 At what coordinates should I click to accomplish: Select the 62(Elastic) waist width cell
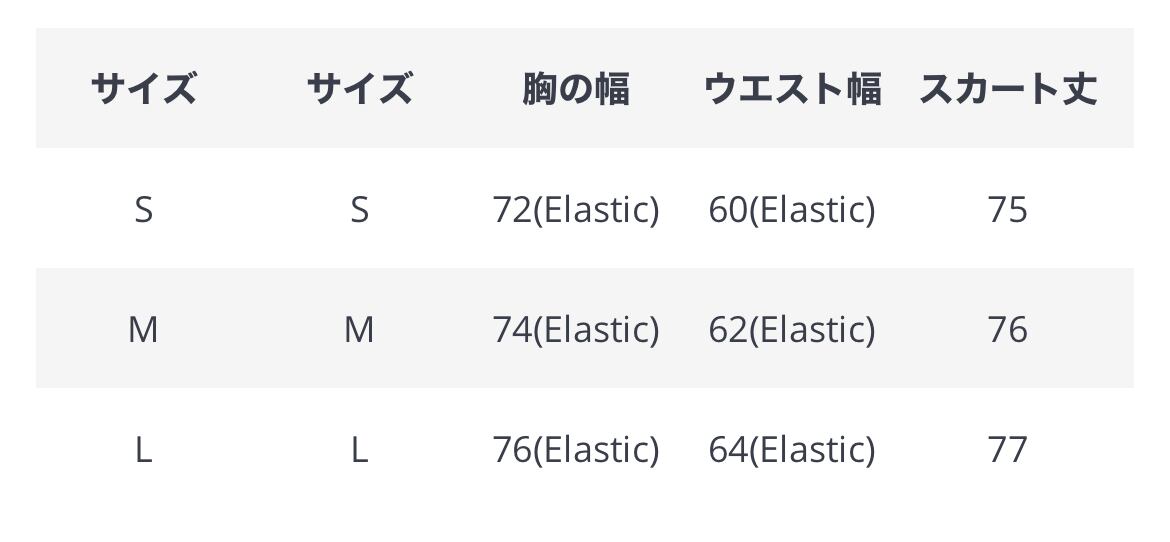[792, 329]
